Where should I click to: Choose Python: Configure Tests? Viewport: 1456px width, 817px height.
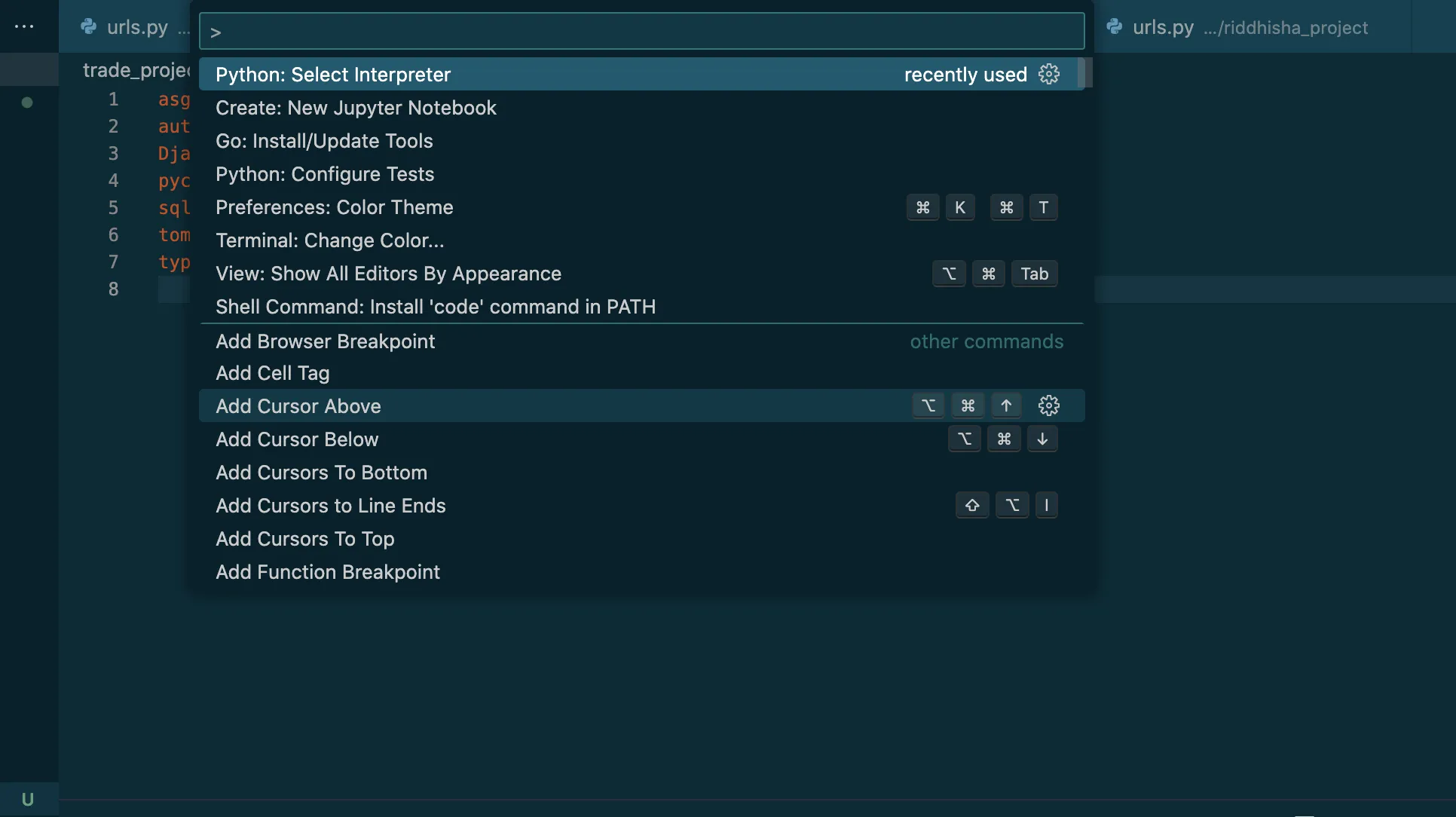[x=325, y=174]
